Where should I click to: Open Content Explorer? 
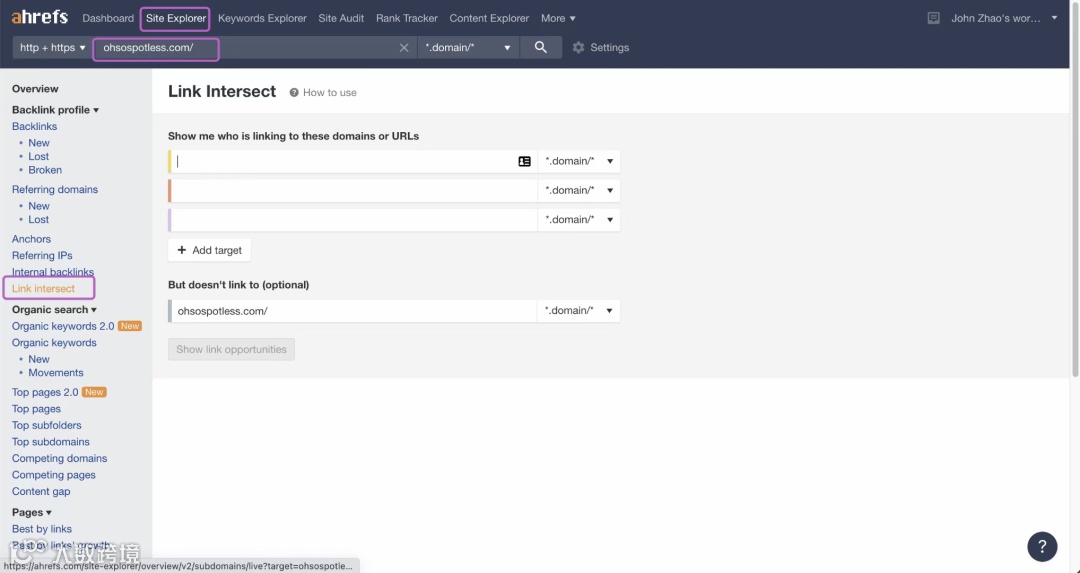489,19
